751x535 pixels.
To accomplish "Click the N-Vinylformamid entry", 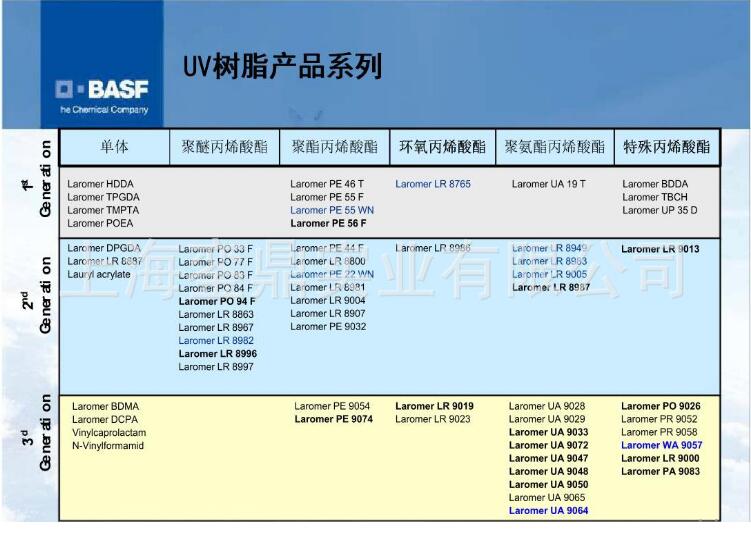I will [108, 446].
